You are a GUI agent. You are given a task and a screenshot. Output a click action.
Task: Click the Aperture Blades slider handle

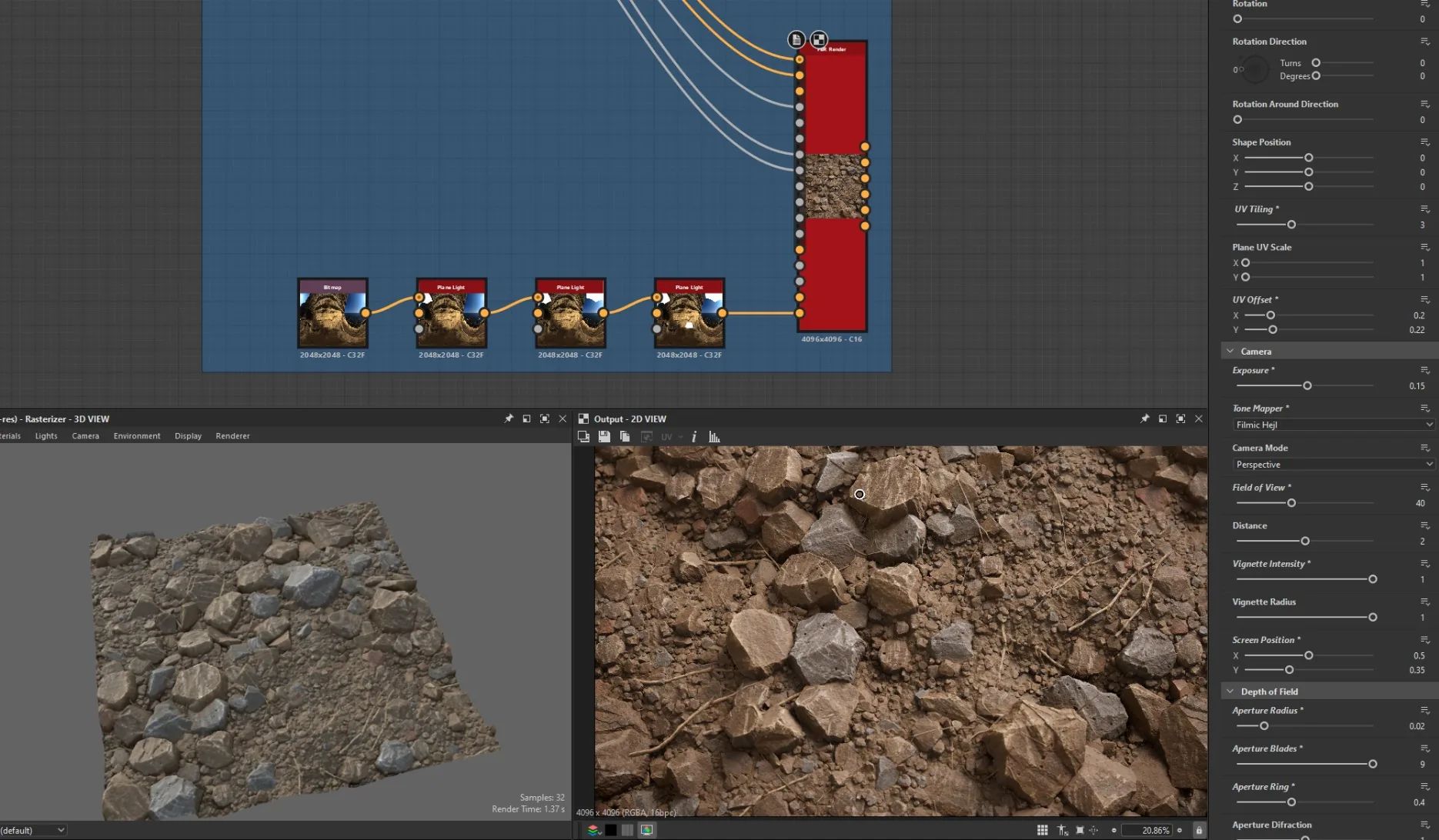[1372, 764]
